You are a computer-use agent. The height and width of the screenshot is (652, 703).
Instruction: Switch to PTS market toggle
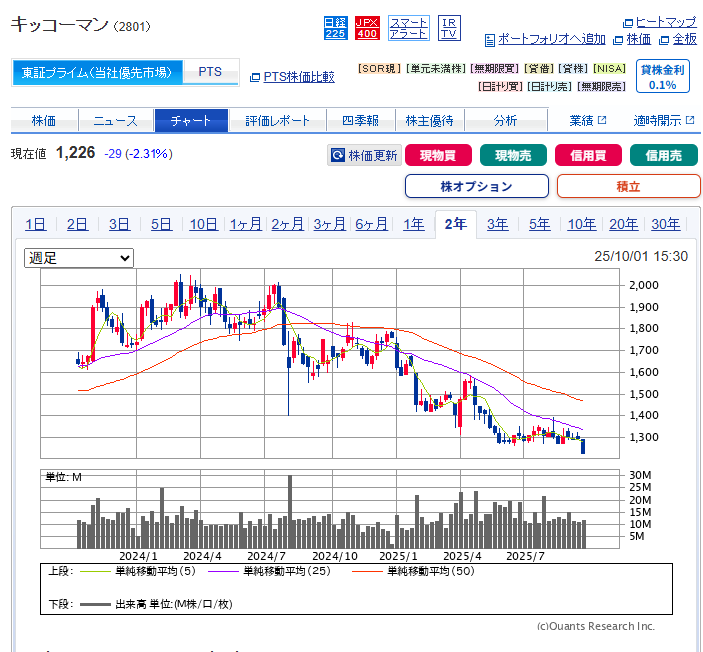(210, 72)
